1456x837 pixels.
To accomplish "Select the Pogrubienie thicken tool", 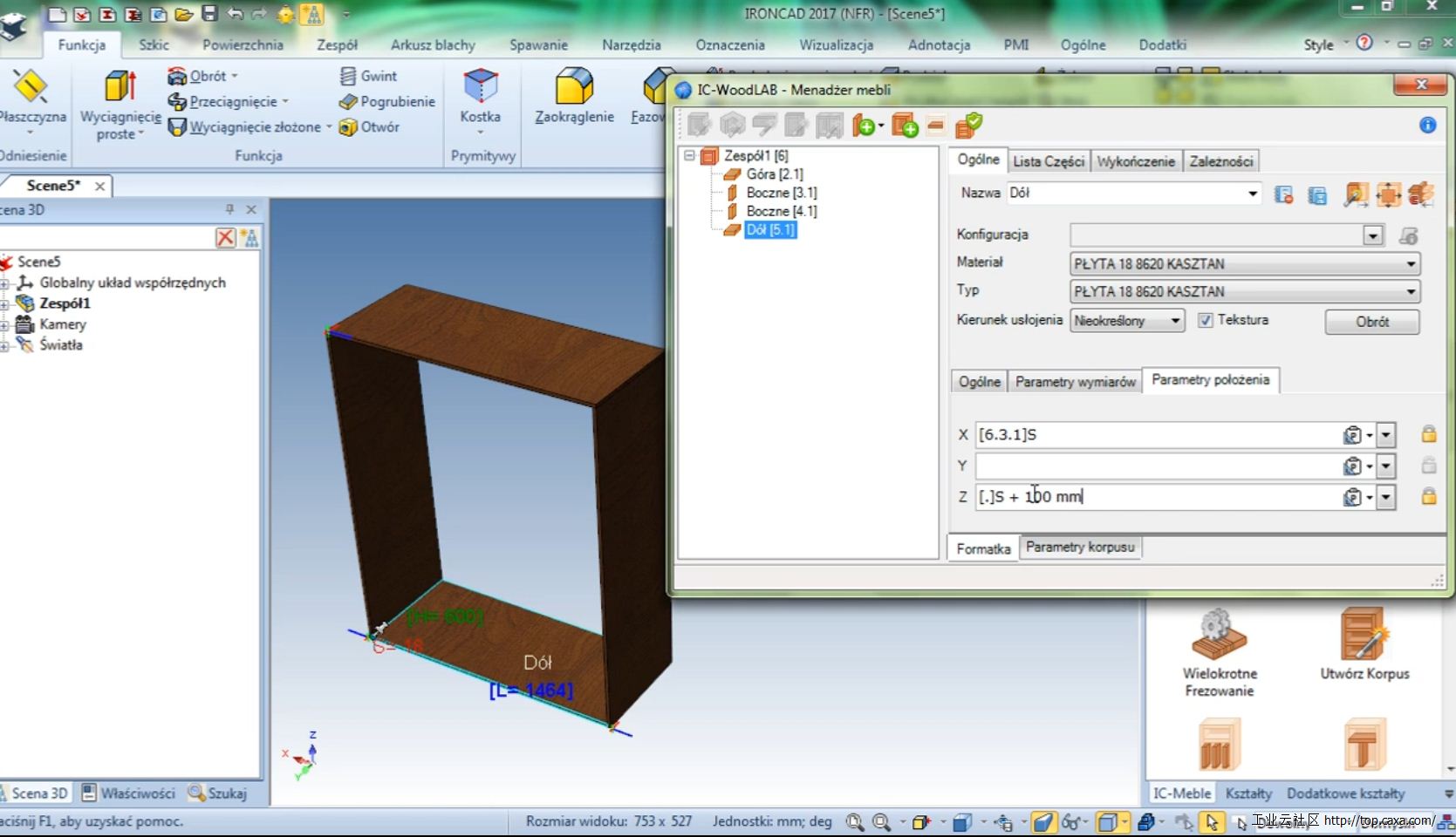I will 386,101.
